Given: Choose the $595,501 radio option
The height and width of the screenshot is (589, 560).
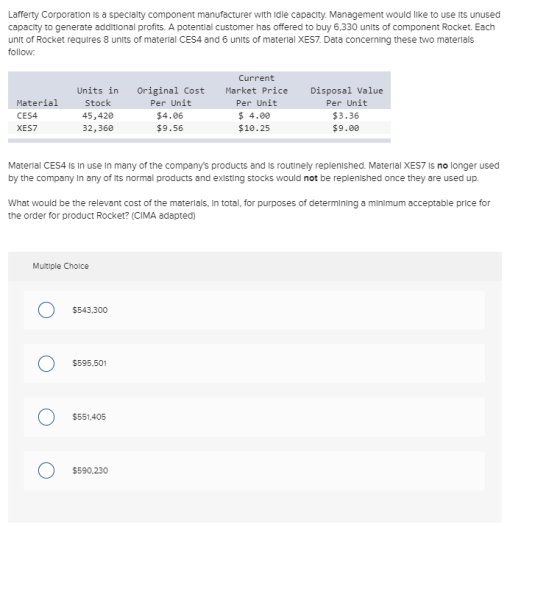Looking at the screenshot, I should [x=46, y=364].
